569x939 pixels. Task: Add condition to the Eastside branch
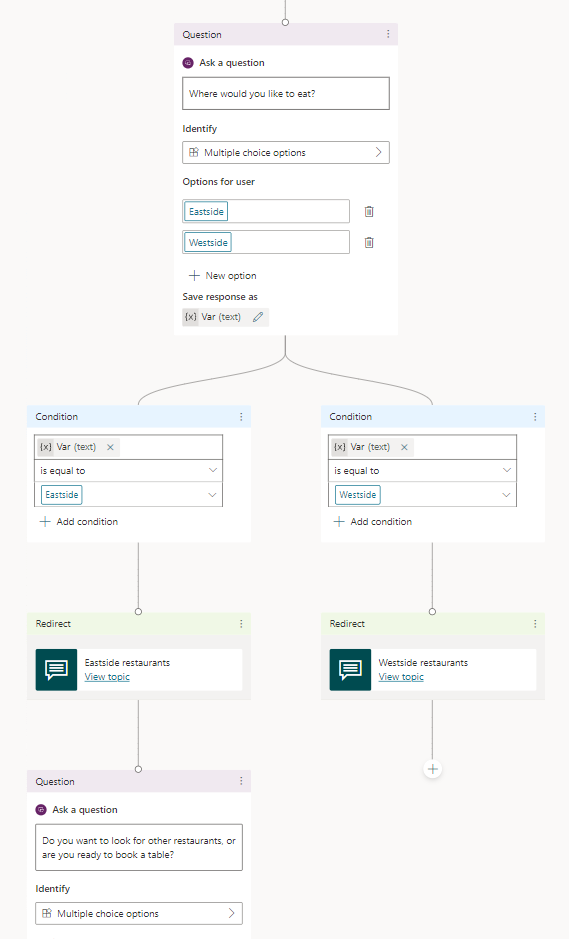pos(79,522)
